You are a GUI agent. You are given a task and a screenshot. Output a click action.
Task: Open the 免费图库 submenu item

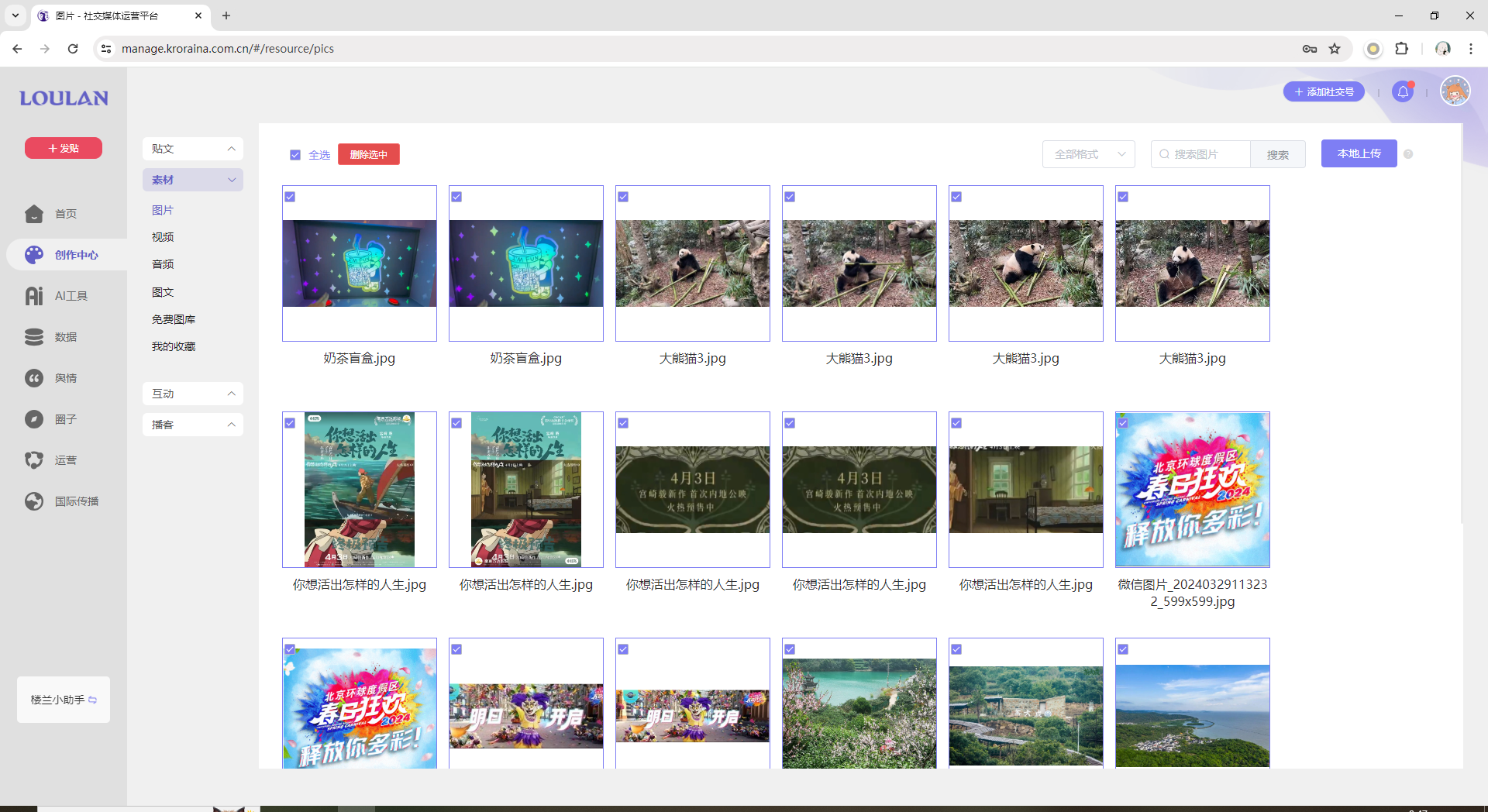174,319
